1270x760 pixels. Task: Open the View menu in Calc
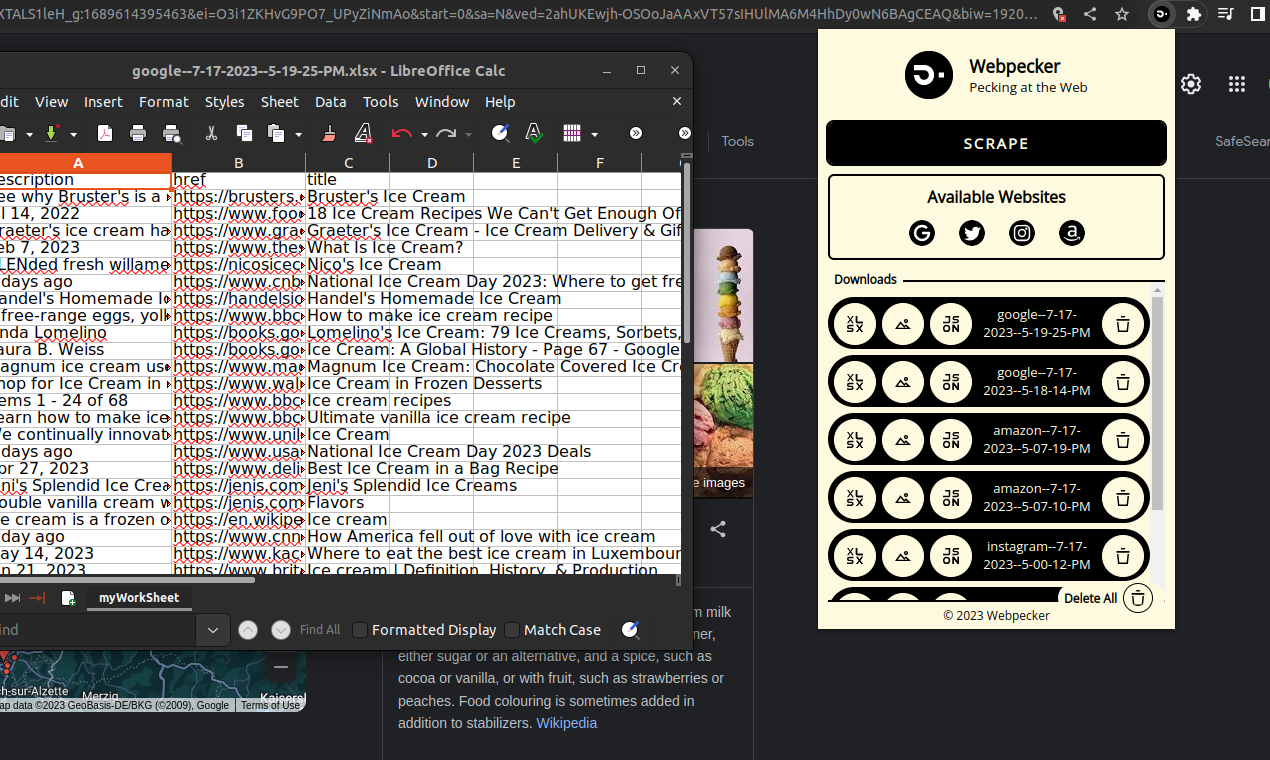[51, 102]
